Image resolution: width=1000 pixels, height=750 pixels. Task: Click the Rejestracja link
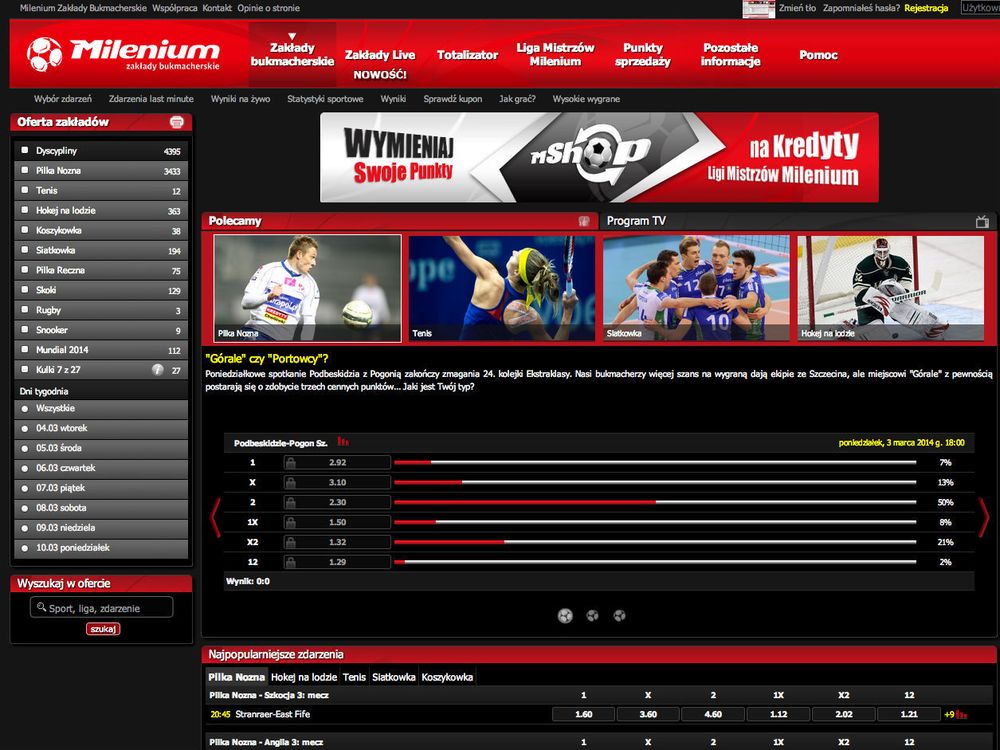pos(926,8)
